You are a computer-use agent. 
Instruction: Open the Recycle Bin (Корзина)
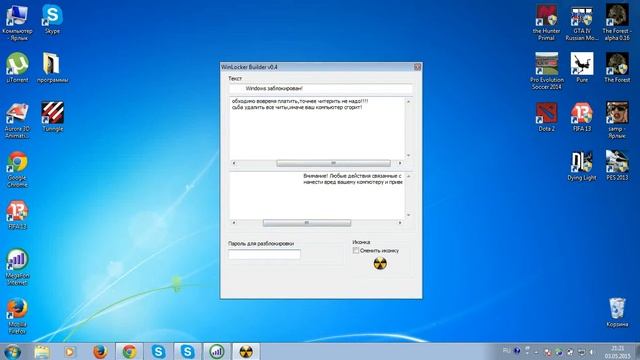pos(617,313)
